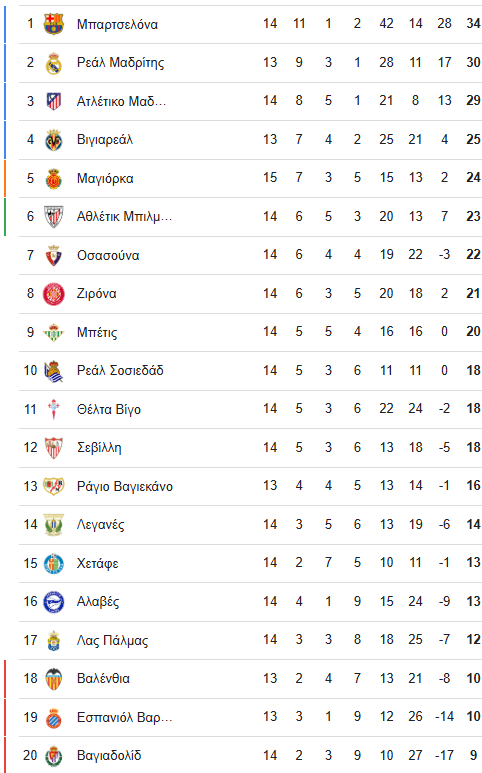
Task: Click the Σεβίλλη team name
Action: tap(99, 448)
